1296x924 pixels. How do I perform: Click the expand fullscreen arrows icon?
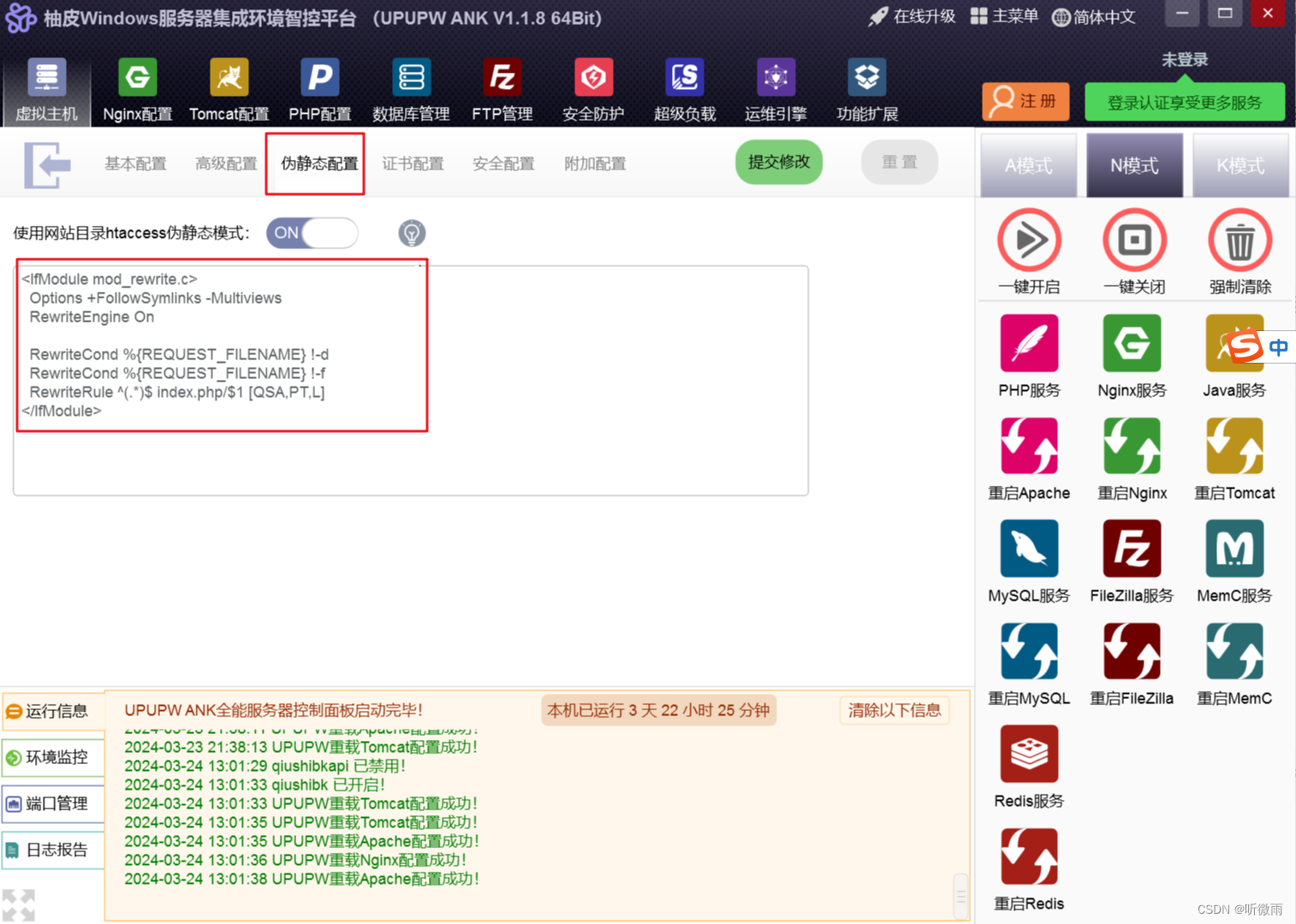(19, 905)
